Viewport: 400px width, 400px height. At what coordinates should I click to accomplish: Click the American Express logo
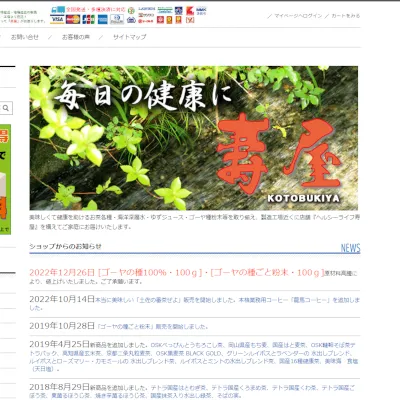tap(103, 19)
